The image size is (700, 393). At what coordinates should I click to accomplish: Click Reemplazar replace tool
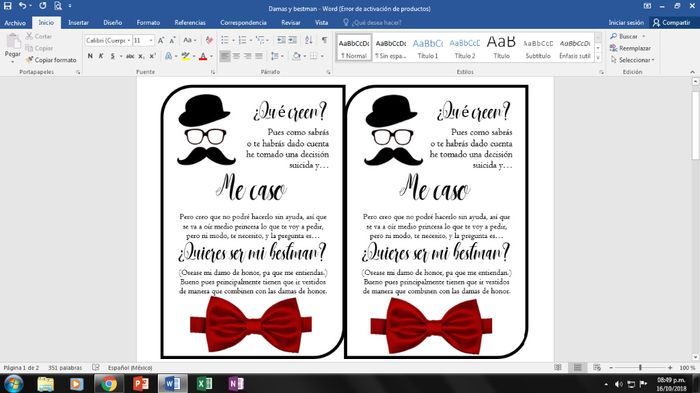pyautogui.click(x=630, y=48)
